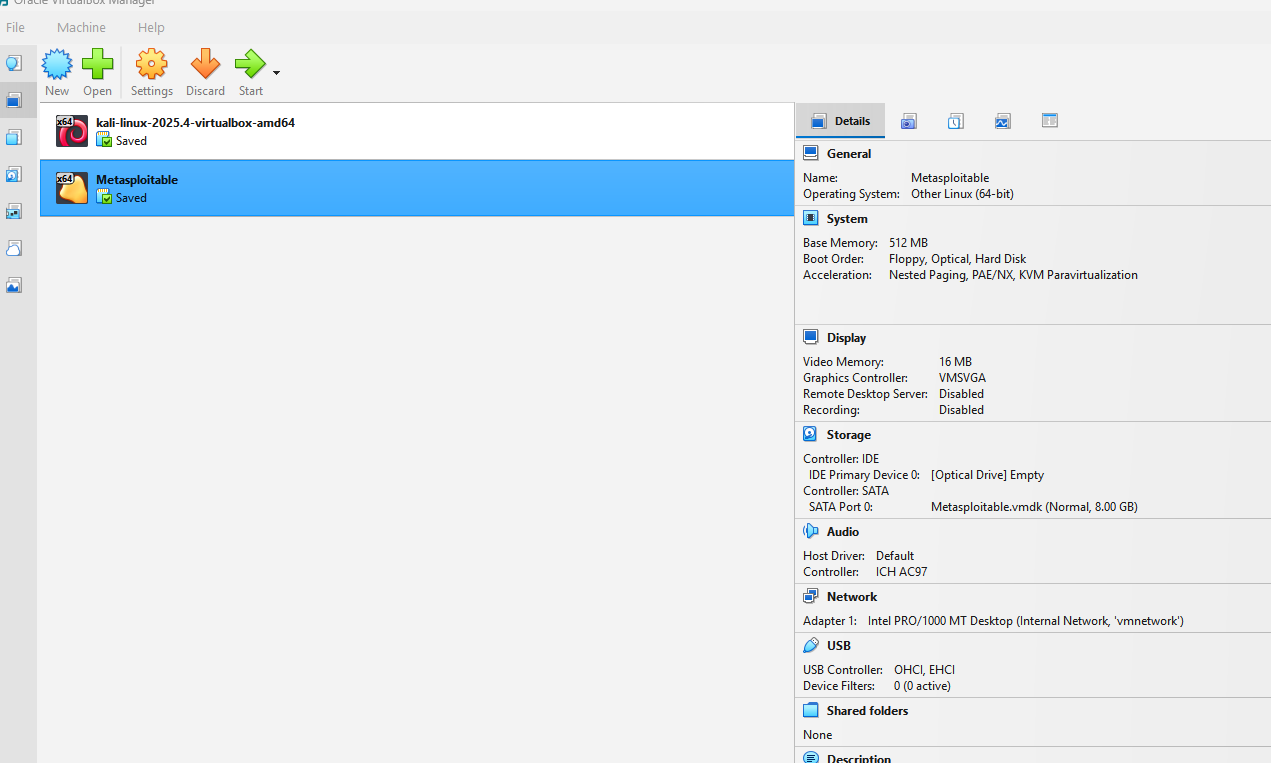Open the Logs viewer icon
The image size is (1271, 763).
pyautogui.click(x=955, y=120)
